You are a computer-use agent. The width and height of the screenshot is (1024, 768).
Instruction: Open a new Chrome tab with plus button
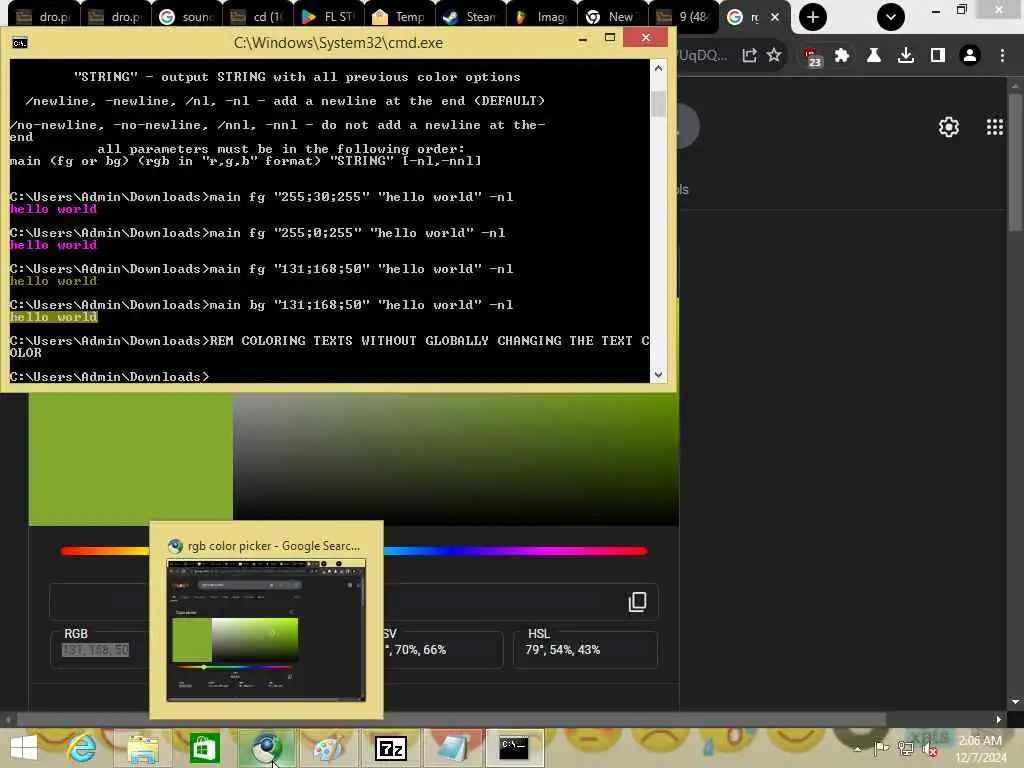(x=812, y=17)
